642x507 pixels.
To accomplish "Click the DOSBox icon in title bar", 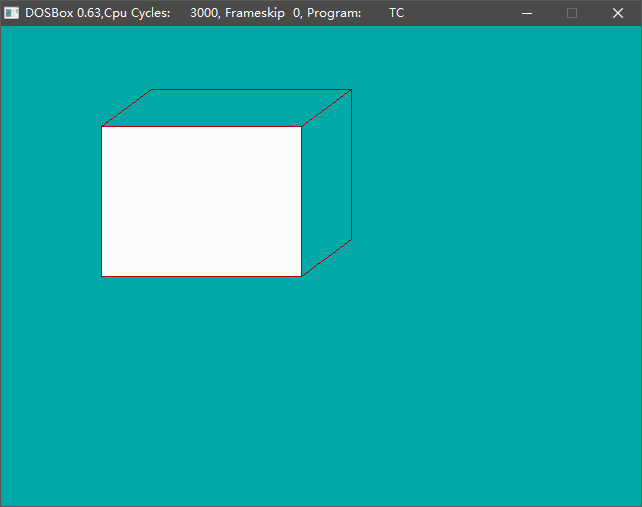I will click(x=12, y=13).
